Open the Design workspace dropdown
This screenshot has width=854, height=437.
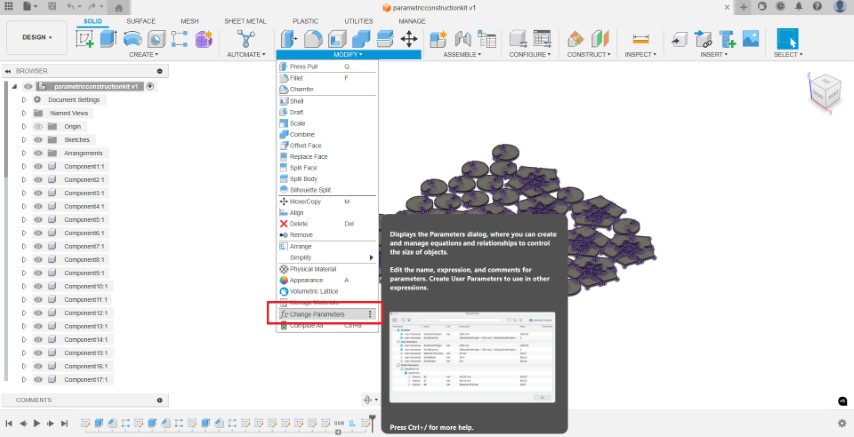[x=37, y=38]
